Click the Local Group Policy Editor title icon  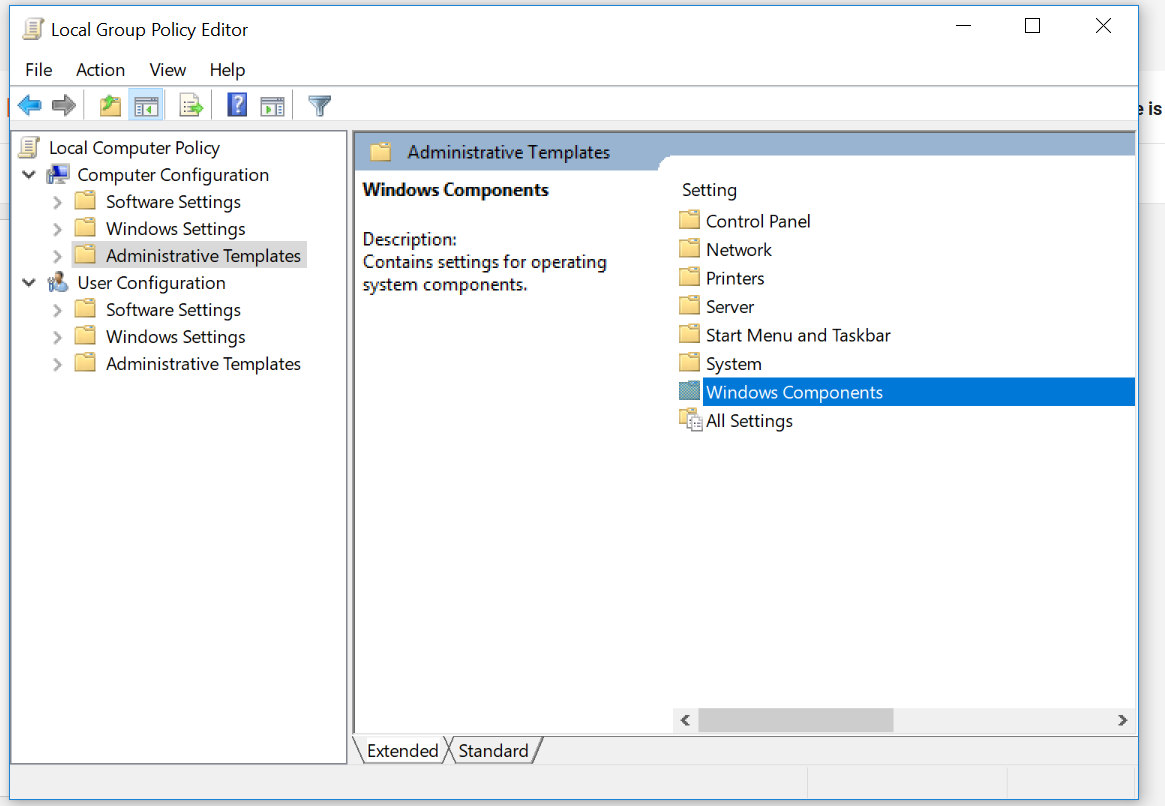[x=33, y=29]
